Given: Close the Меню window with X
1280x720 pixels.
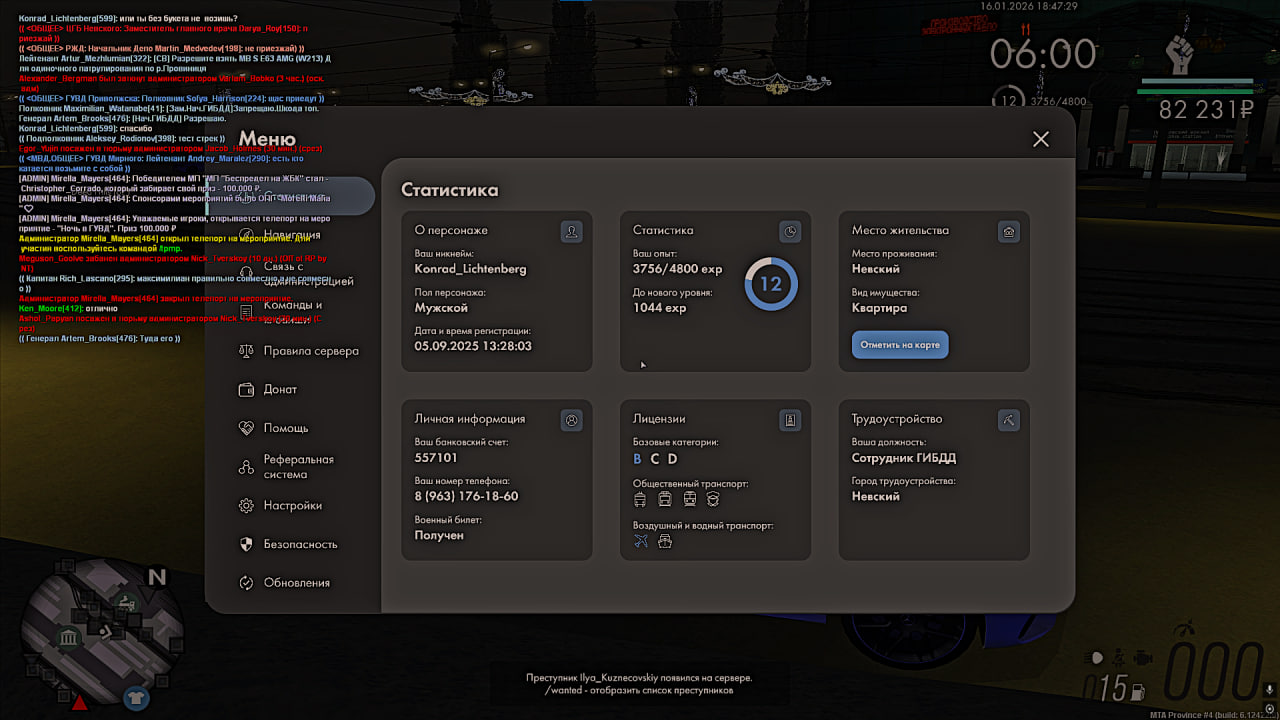Looking at the screenshot, I should [x=1041, y=139].
